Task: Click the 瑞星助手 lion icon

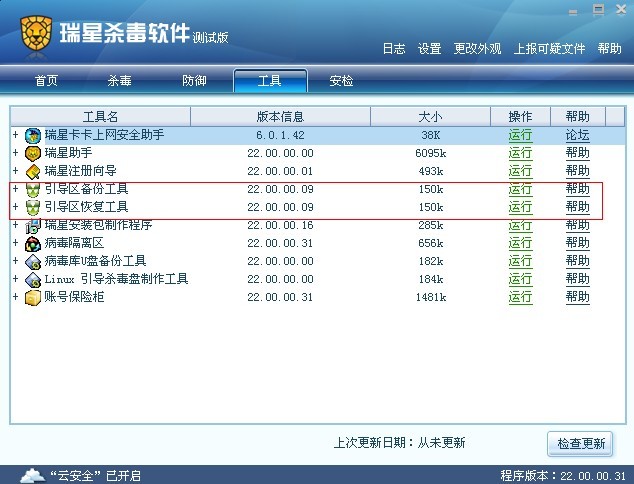Action: coord(33,154)
